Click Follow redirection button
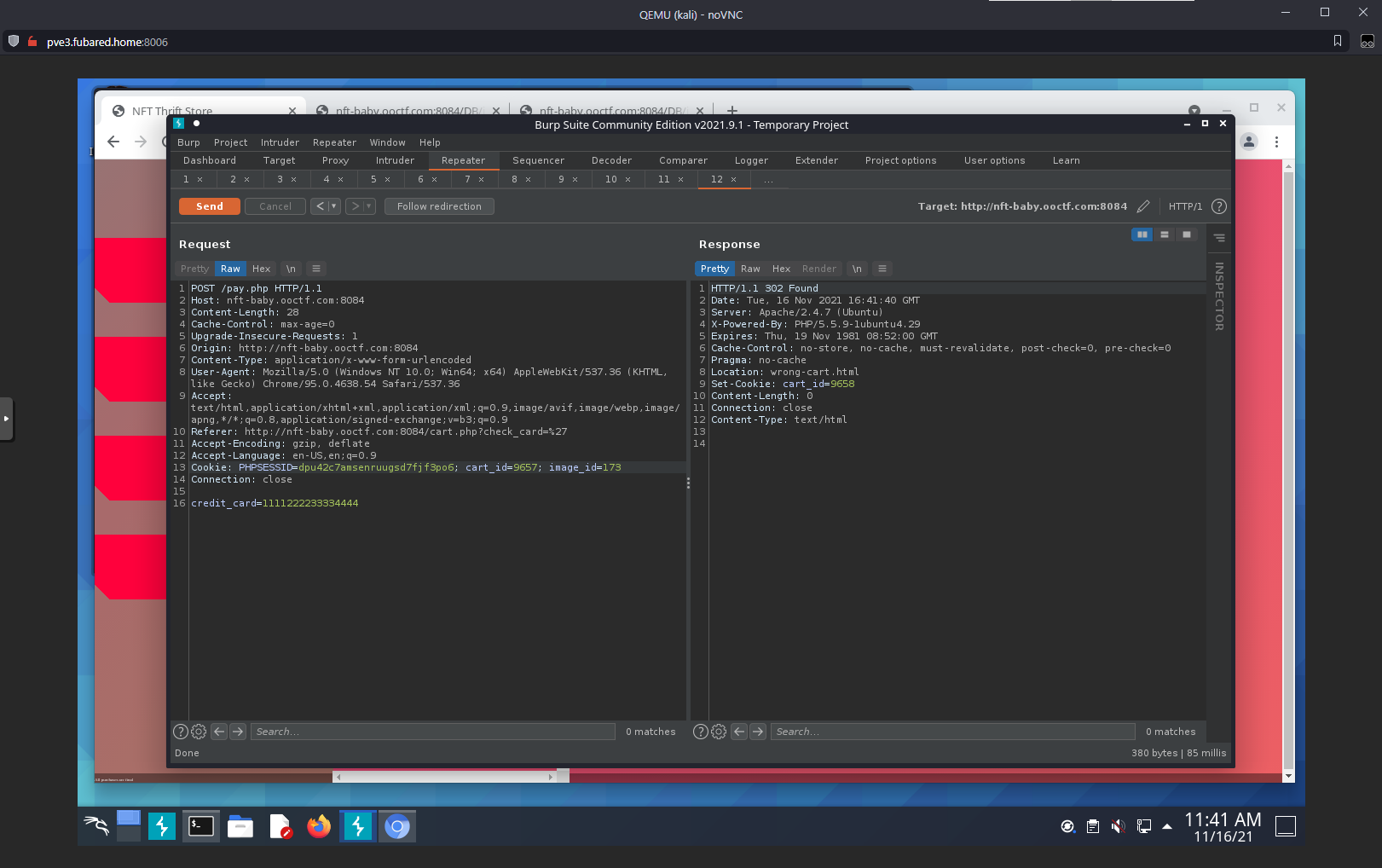This screenshot has width=1382, height=868. [439, 206]
